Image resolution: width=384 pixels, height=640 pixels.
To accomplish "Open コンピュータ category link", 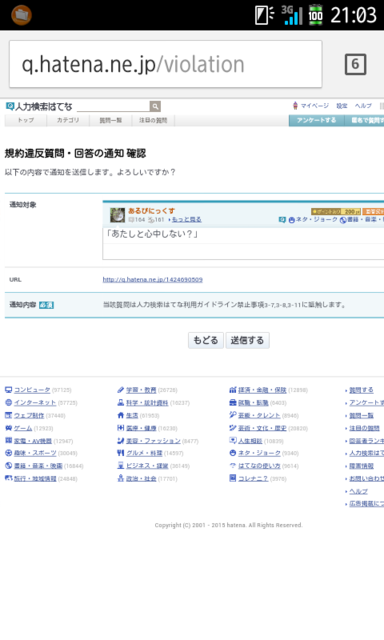I will point(32,390).
